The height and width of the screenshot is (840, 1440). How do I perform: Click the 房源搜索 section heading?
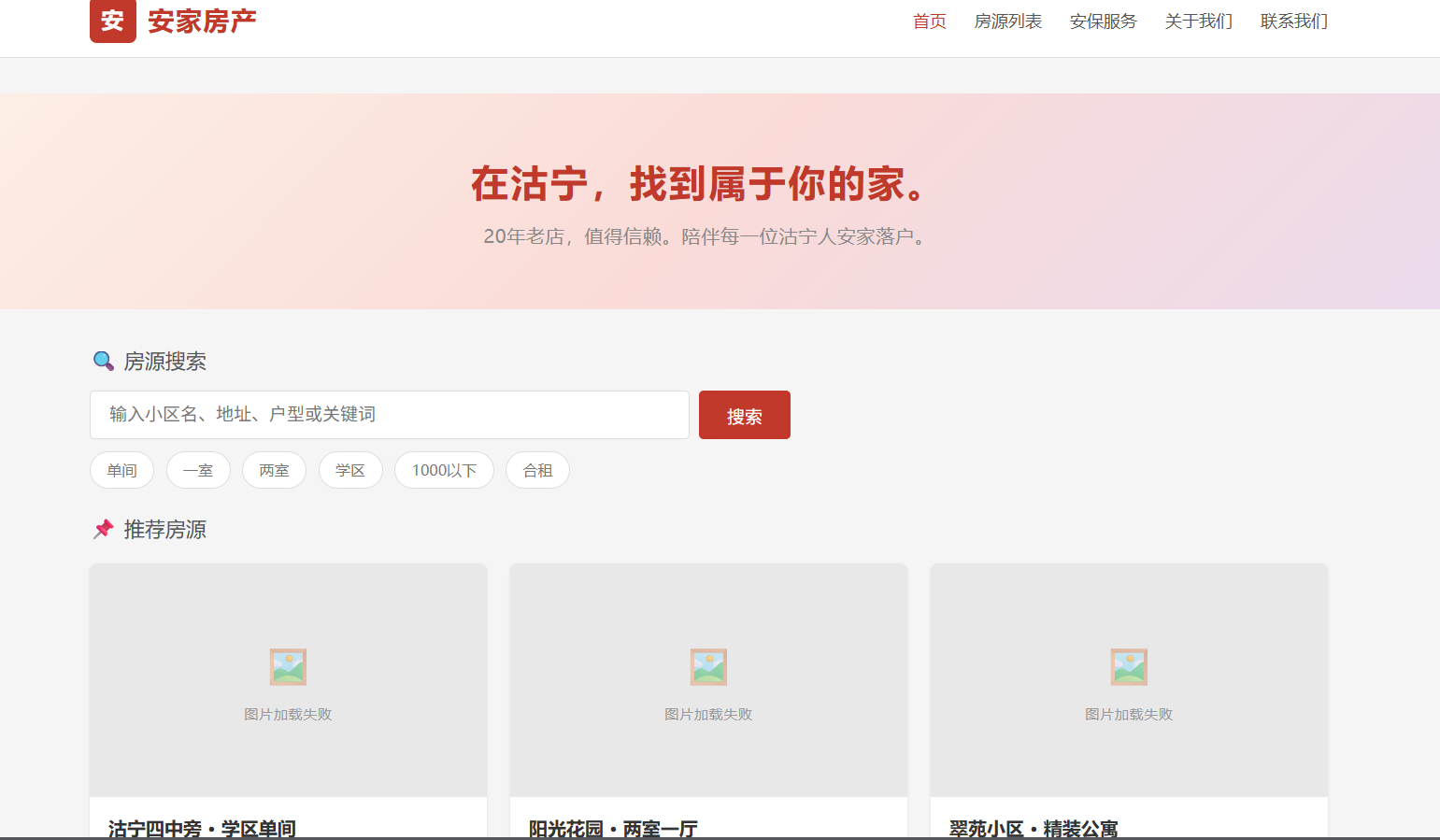pyautogui.click(x=164, y=362)
